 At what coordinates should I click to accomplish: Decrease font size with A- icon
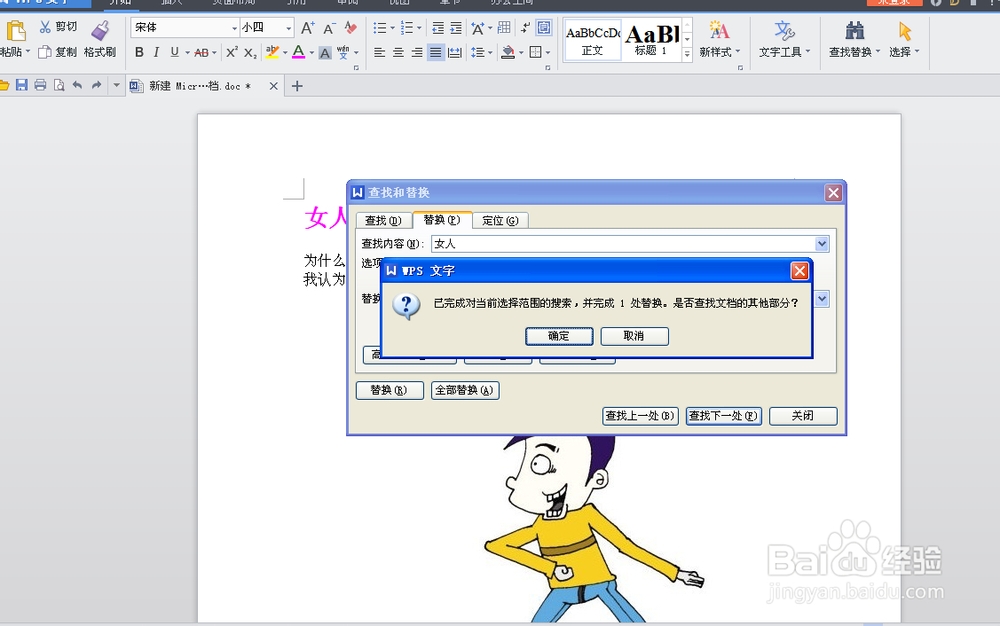(329, 28)
